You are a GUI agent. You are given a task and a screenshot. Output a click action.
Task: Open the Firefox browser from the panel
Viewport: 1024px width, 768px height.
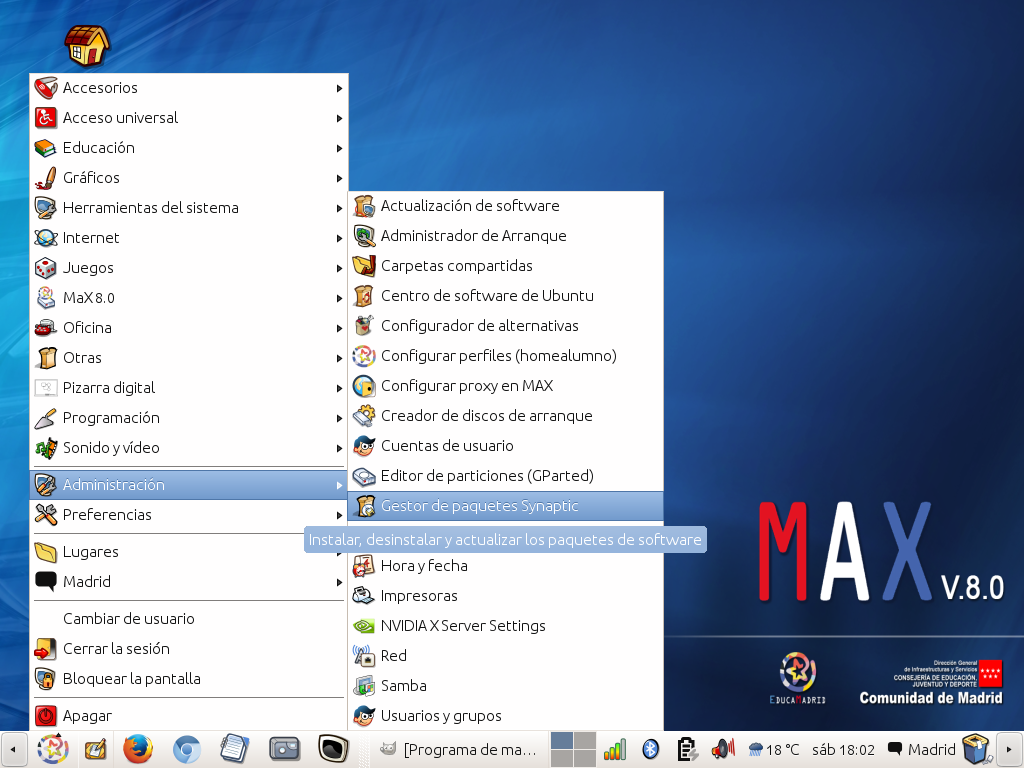pos(138,748)
